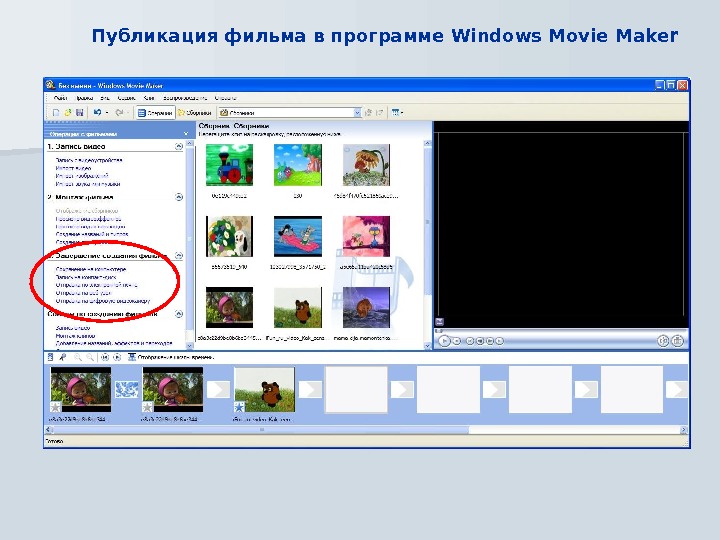Click the preview monitor seek bar
Viewport: 720px width, 540px height.
[560, 331]
